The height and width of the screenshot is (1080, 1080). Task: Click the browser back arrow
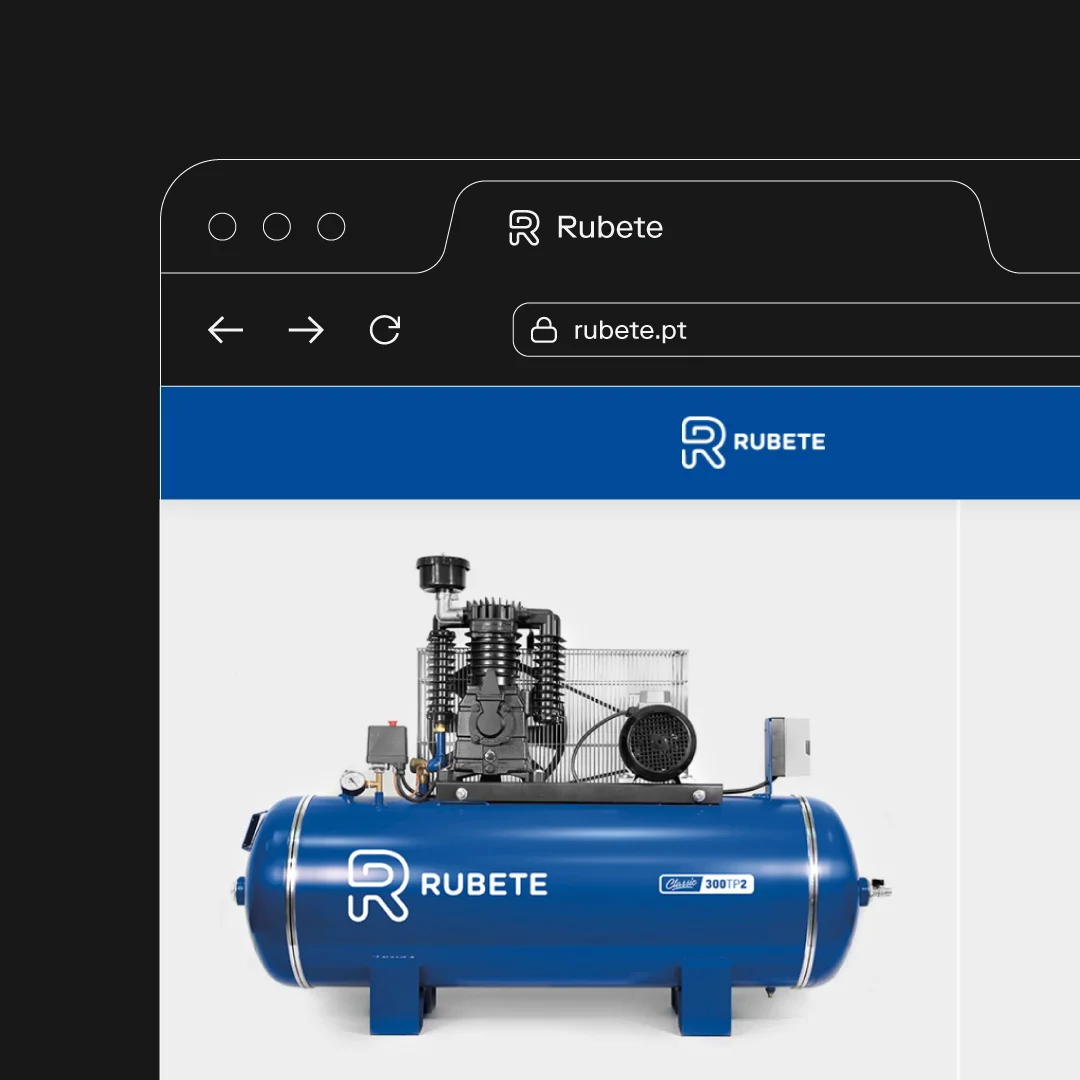(226, 330)
